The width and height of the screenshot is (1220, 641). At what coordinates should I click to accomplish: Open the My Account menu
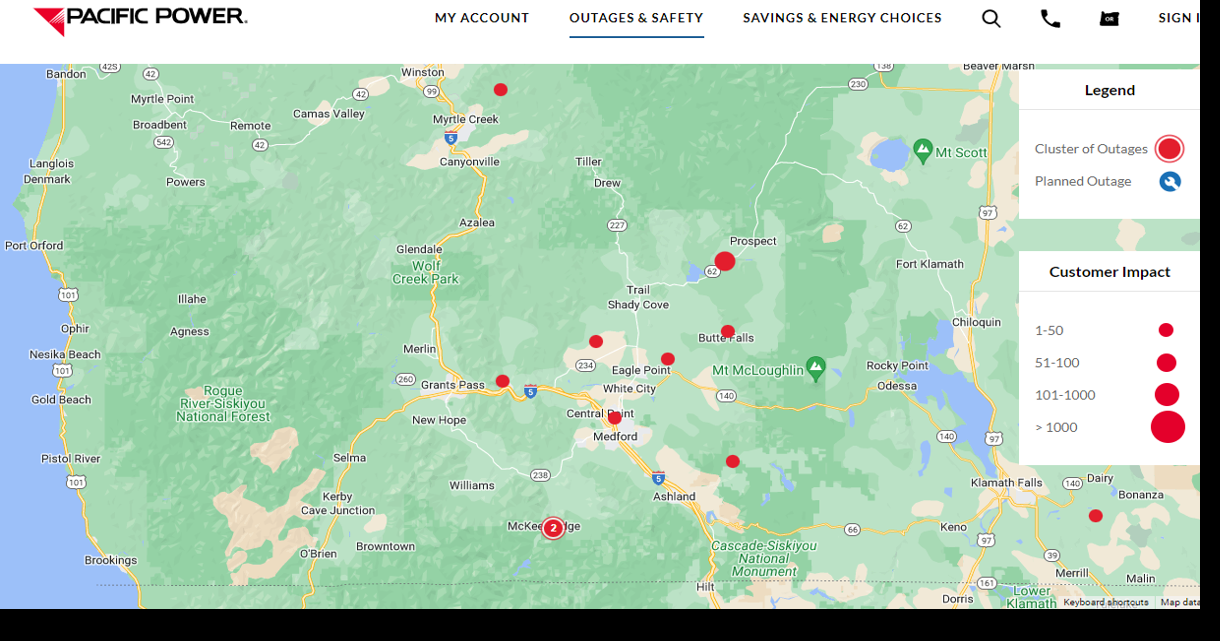(482, 18)
